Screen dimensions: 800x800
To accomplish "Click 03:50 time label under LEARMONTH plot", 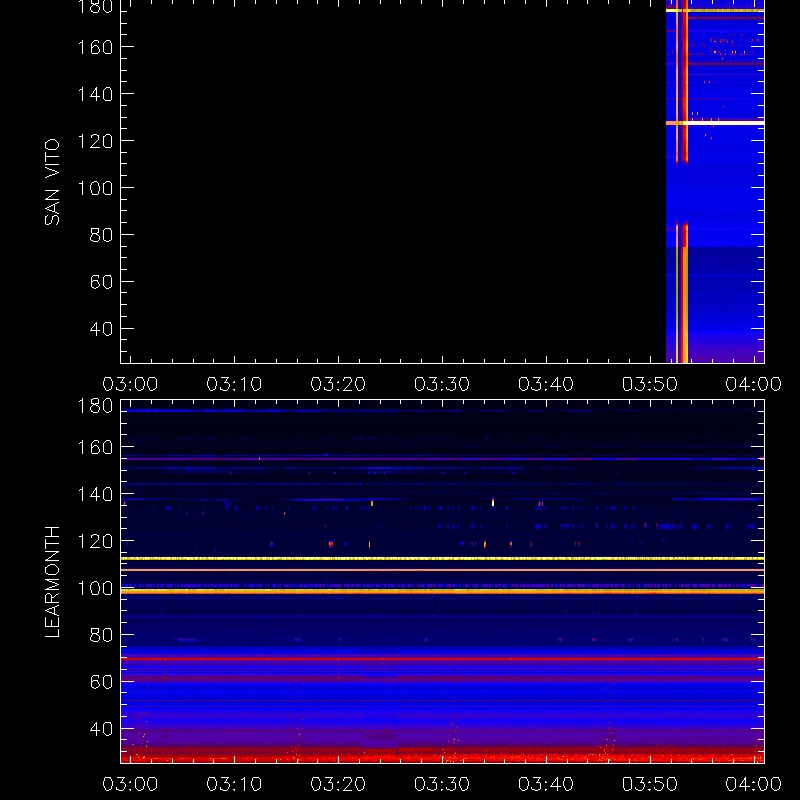I will [x=650, y=784].
